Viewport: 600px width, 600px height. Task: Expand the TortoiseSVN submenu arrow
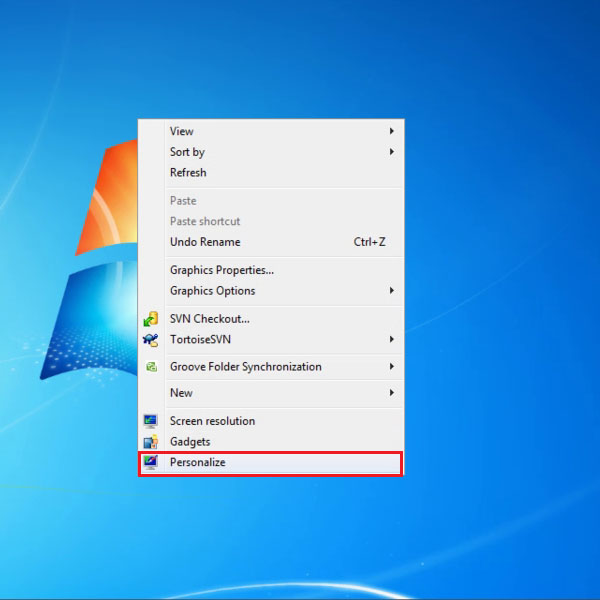(391, 339)
